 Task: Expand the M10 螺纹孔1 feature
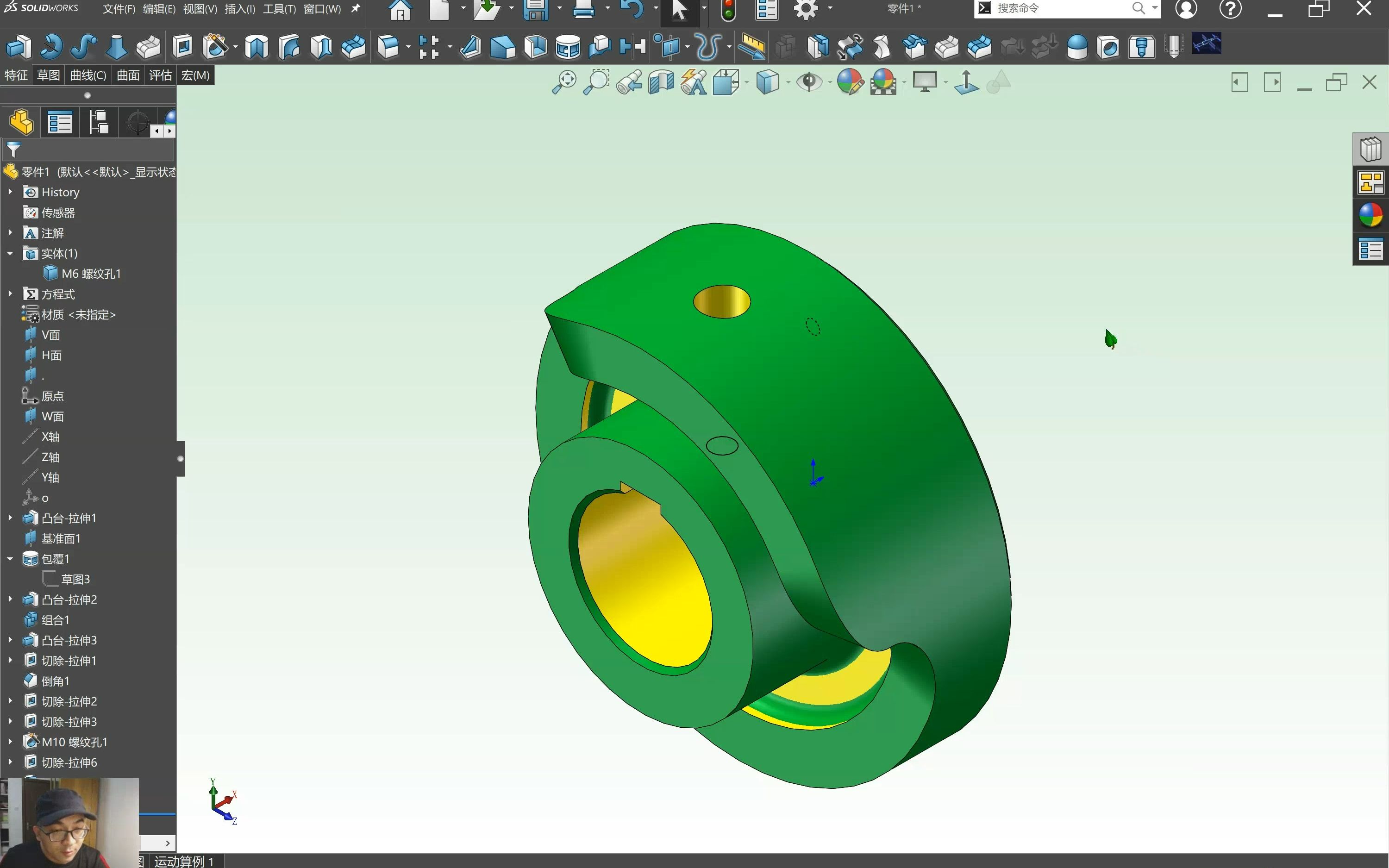10,742
